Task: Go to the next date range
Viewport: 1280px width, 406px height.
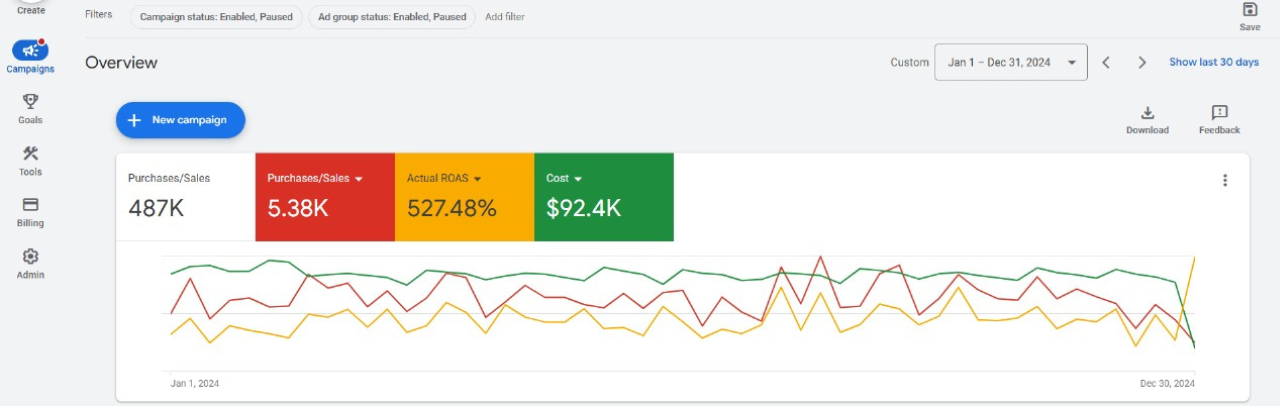Action: [x=1142, y=62]
